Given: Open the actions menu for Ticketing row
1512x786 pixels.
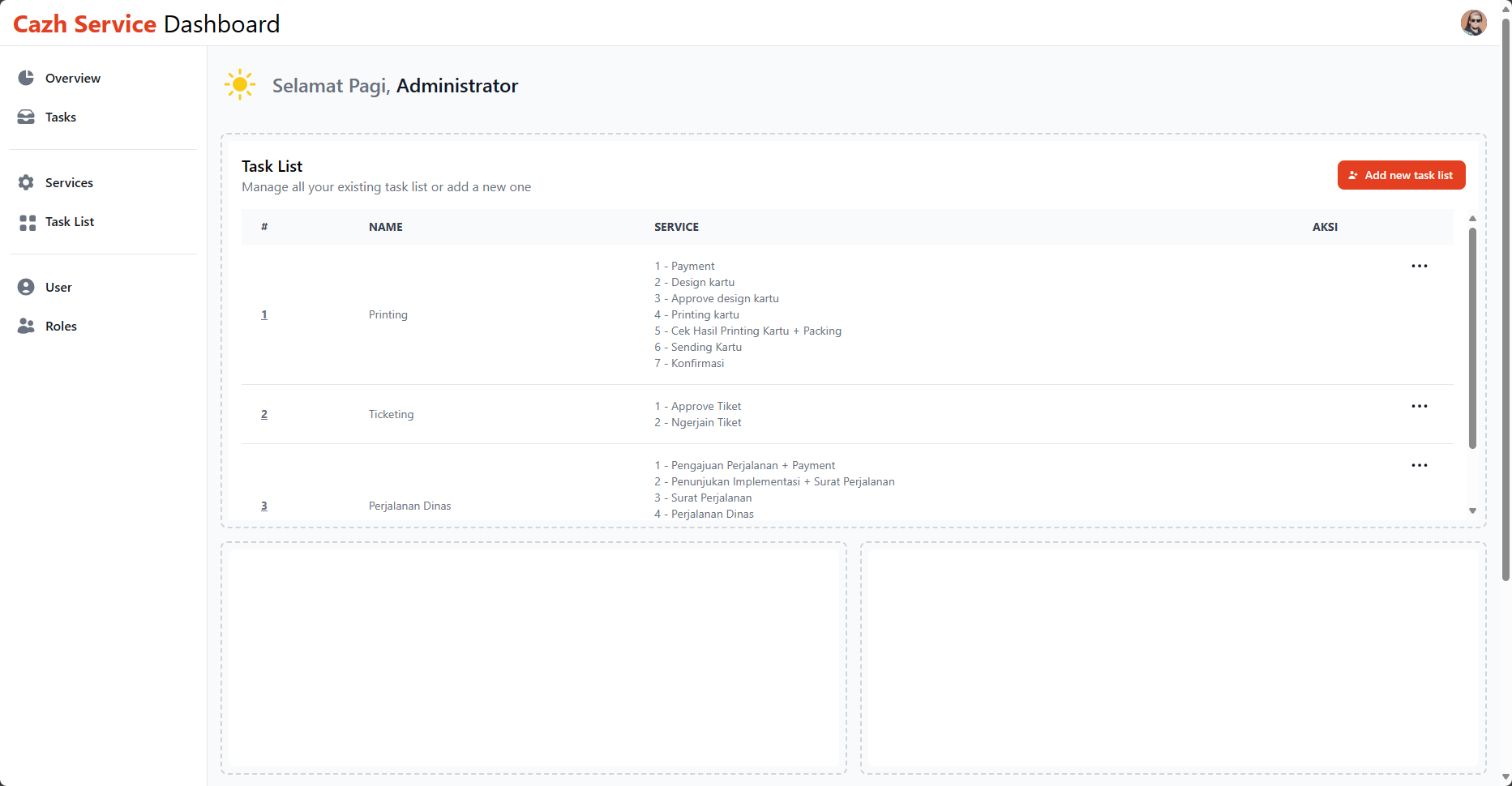Looking at the screenshot, I should tap(1419, 406).
